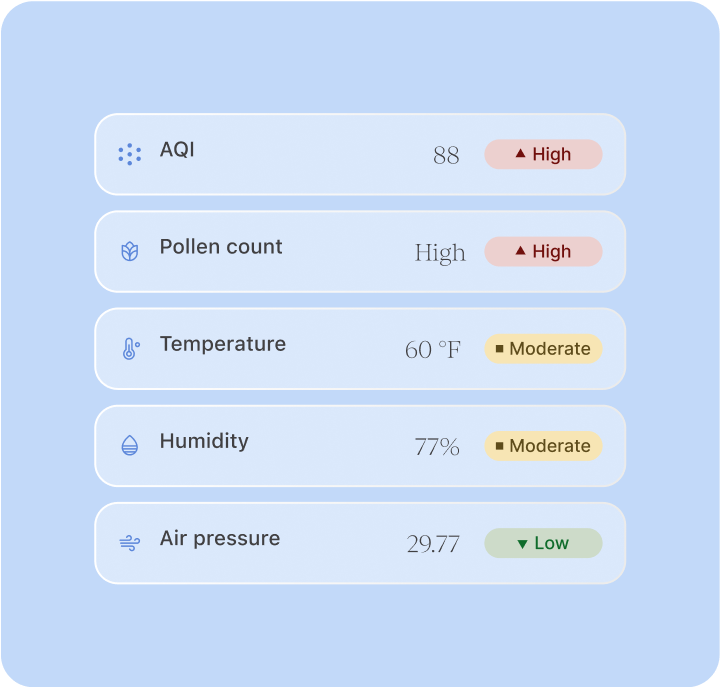Click the AQI label text

click(x=177, y=150)
